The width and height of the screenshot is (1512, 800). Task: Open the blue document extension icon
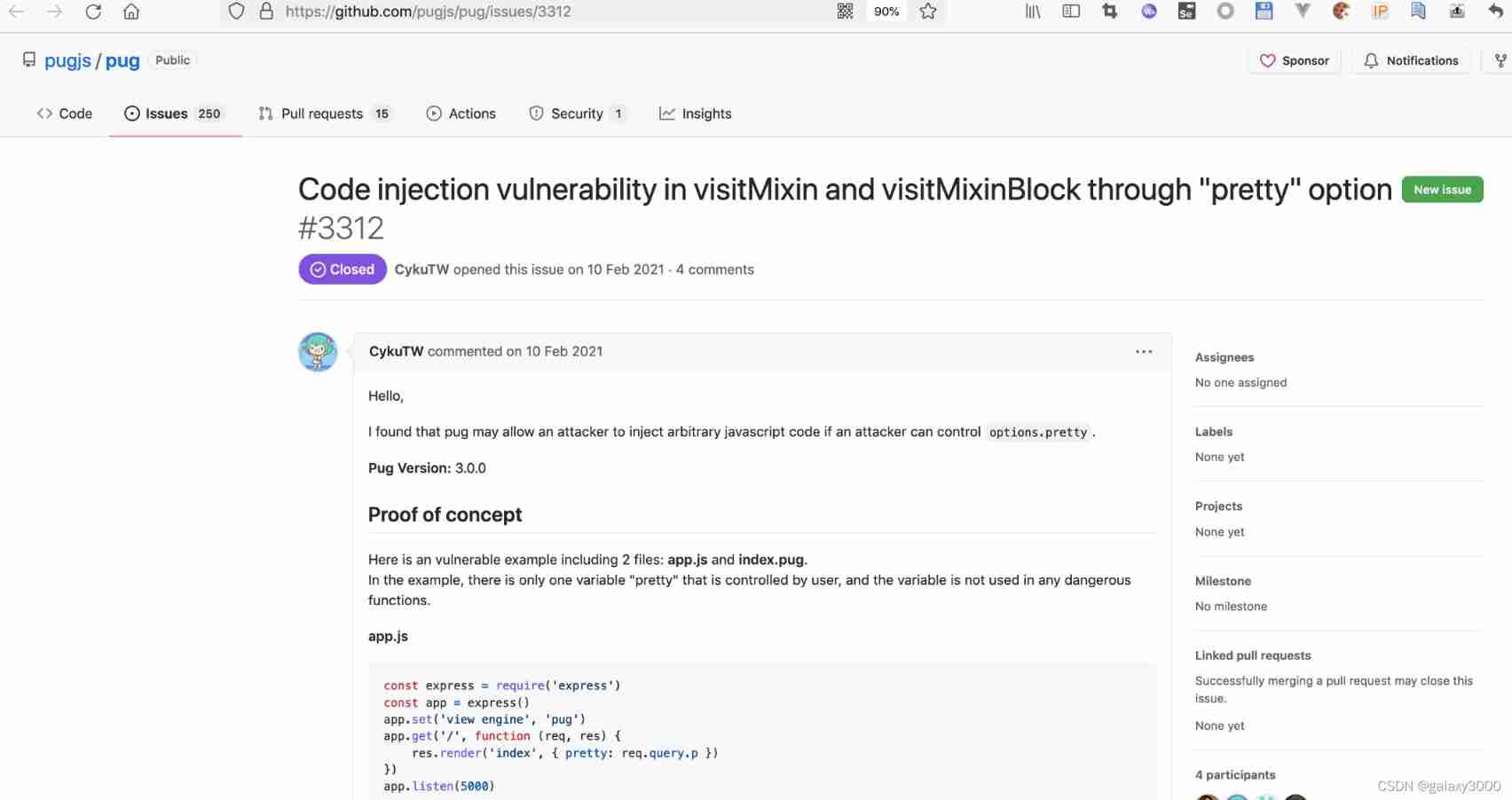click(1418, 12)
